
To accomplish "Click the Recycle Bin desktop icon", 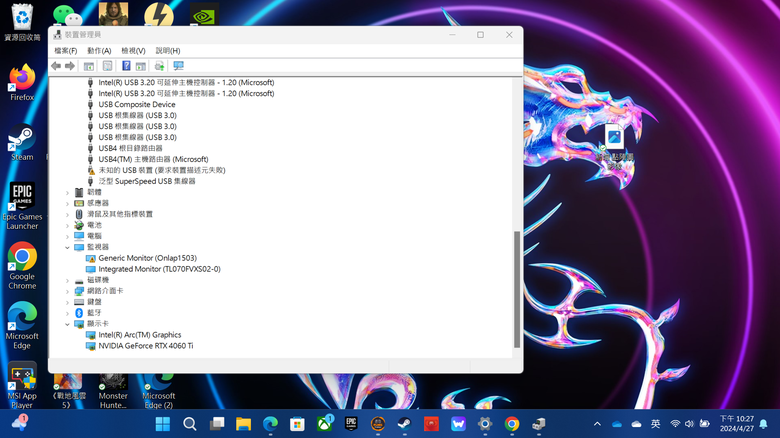I will 22,22.
